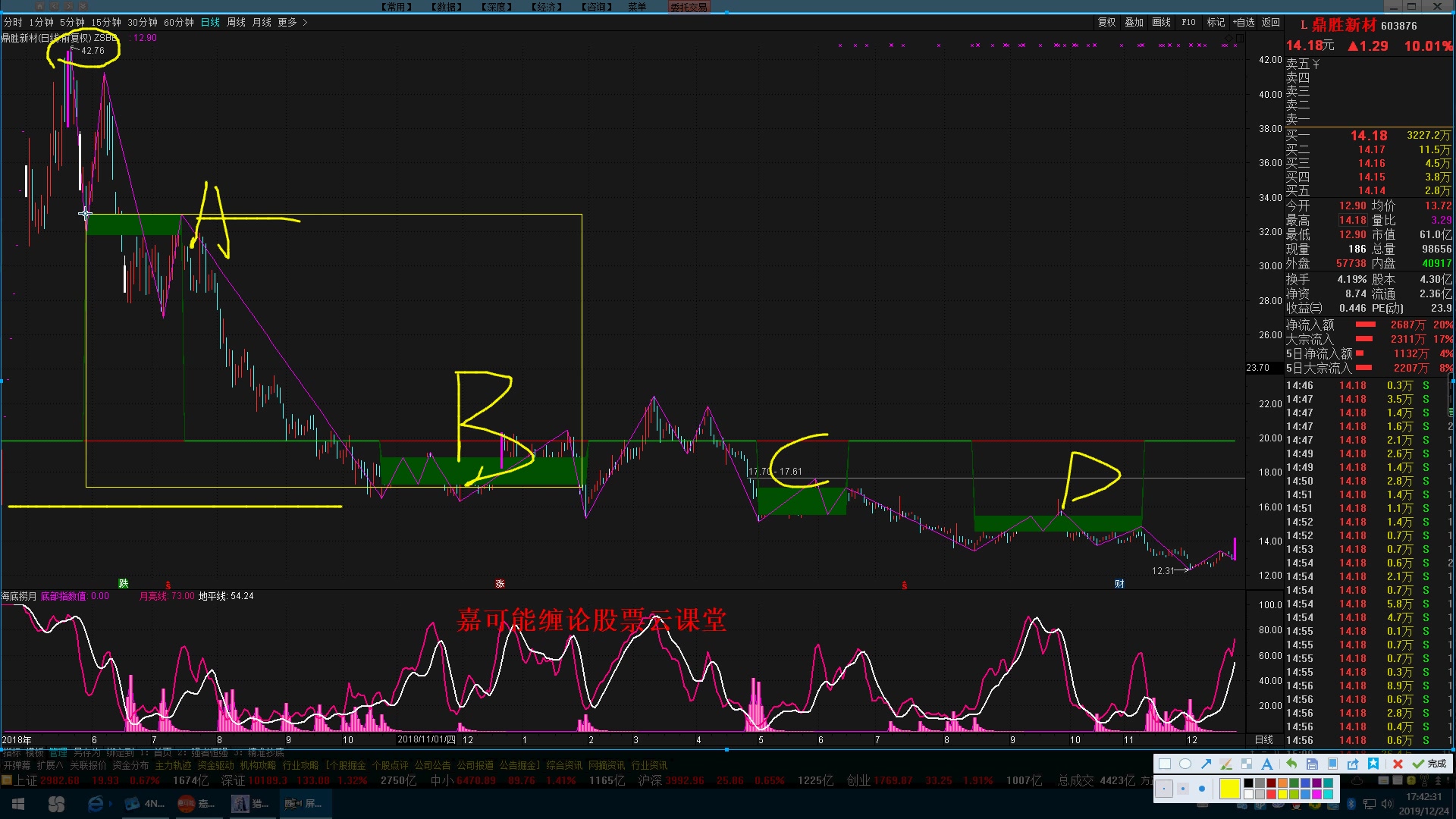Open 公司公告 tab

pos(432,765)
